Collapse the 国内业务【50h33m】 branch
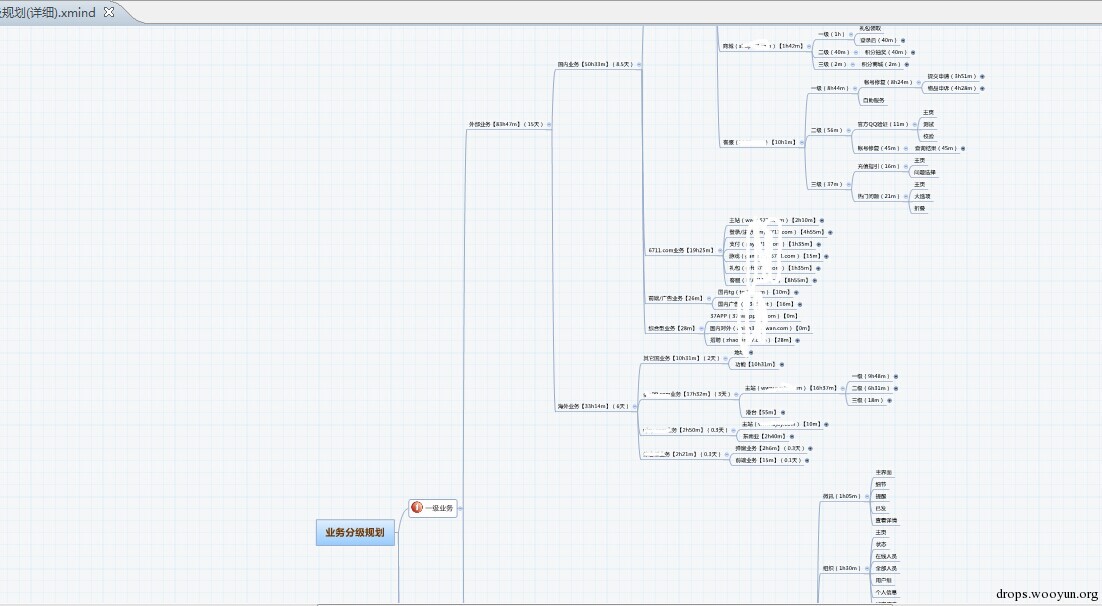This screenshot has height=606, width=1102. click(639, 65)
